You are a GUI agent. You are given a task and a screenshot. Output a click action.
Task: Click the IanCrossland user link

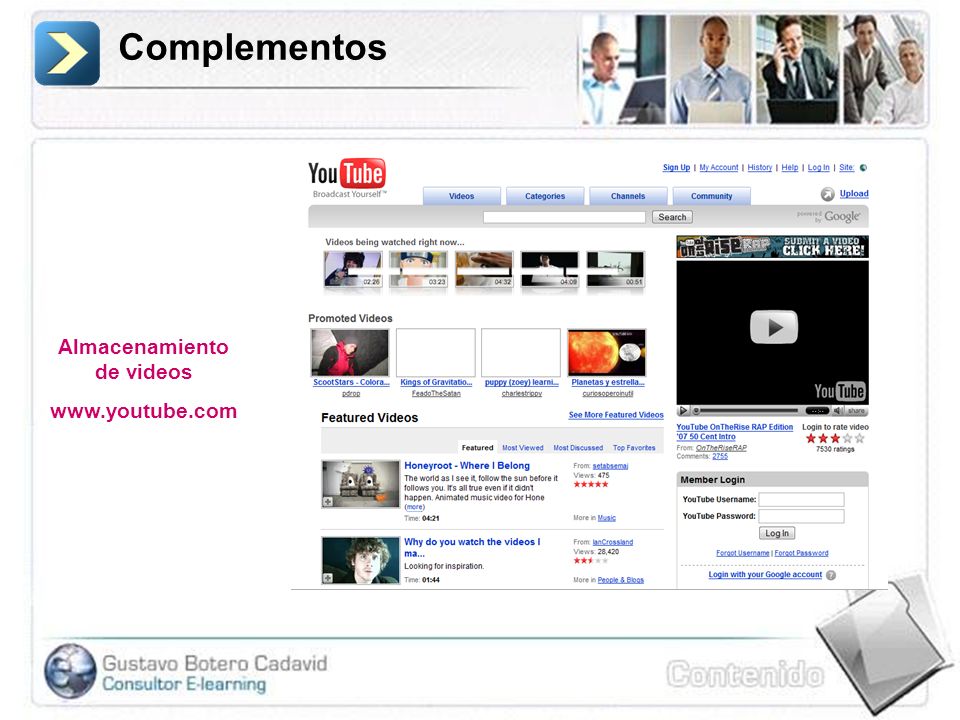click(x=613, y=542)
